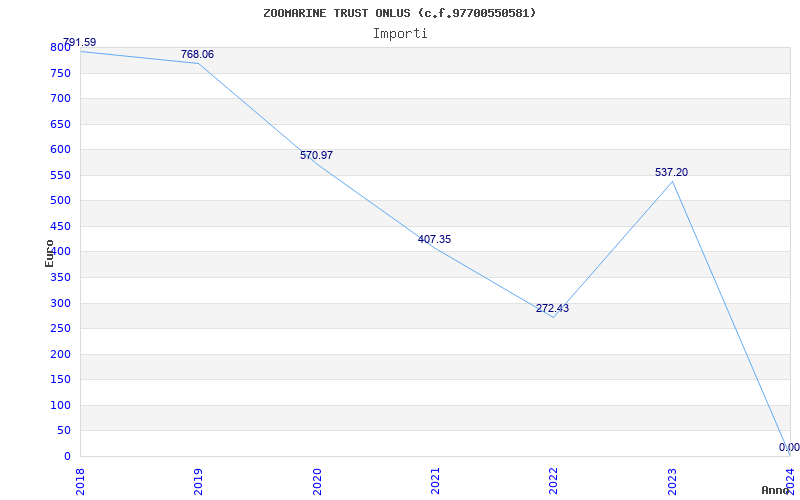Click the 407.35 data label
Viewport: 800px width, 500px height.
(x=435, y=239)
